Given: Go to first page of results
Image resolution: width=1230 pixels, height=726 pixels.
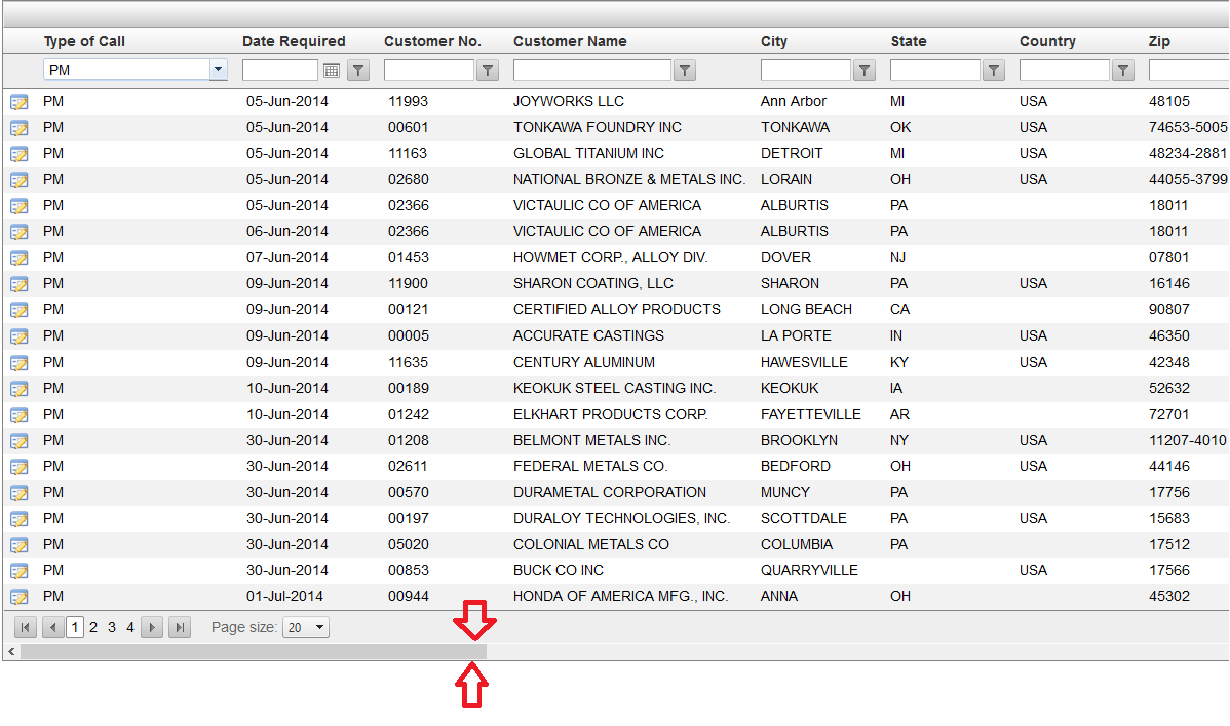Looking at the screenshot, I should [26, 628].
